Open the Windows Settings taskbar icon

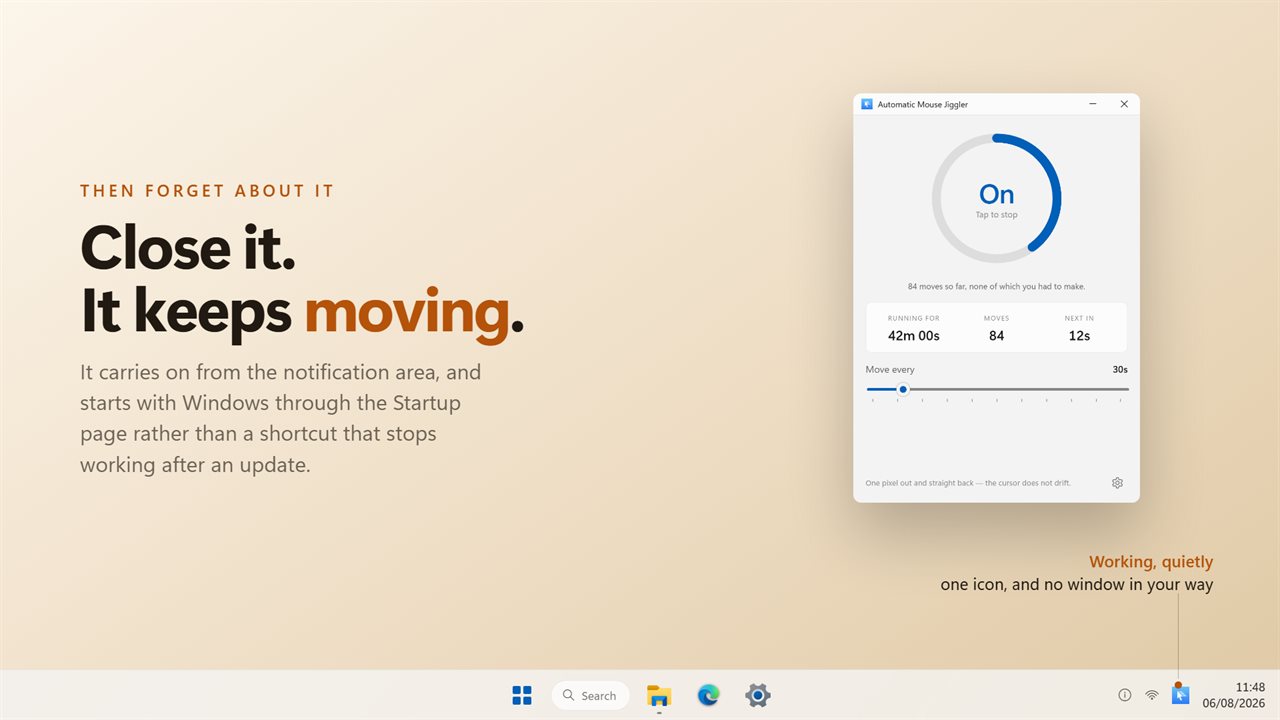758,695
